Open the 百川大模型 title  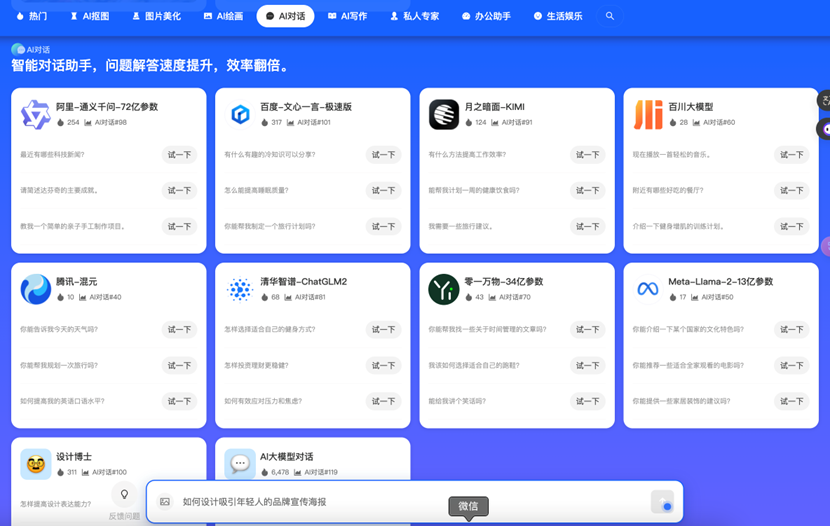point(691,107)
